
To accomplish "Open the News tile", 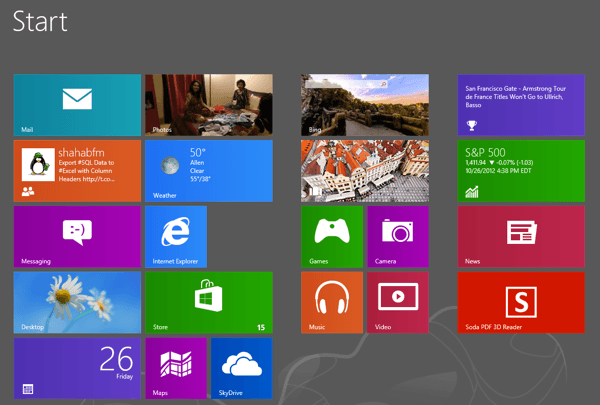I will click(521, 236).
